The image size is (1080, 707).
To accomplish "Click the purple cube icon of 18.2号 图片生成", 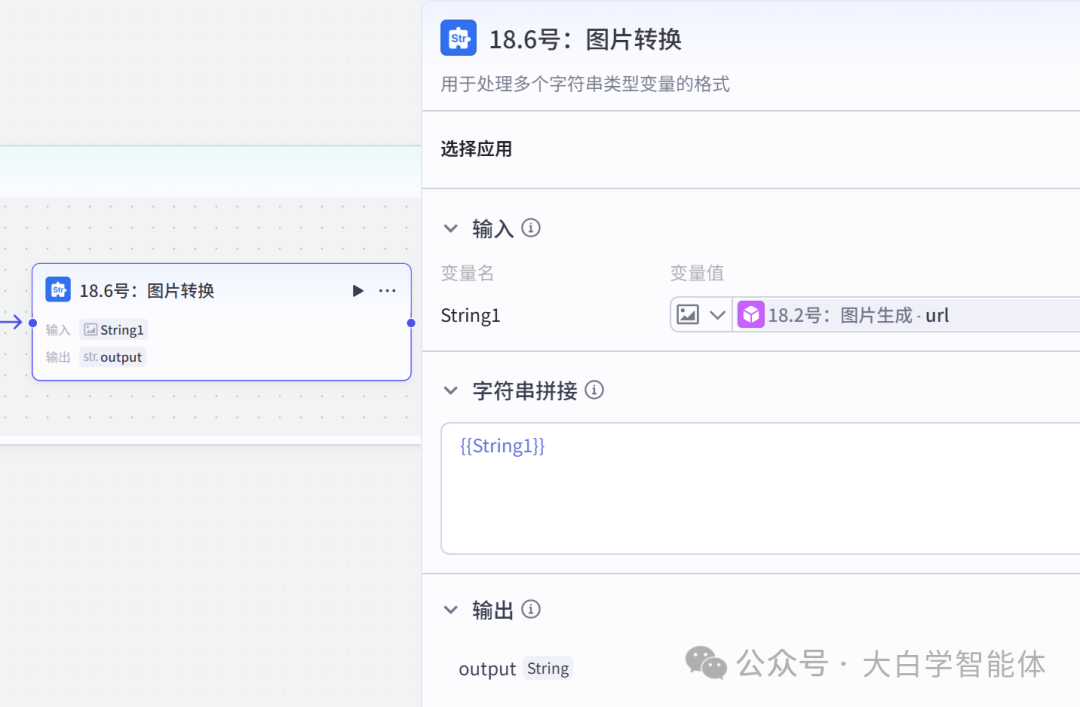I will point(751,315).
